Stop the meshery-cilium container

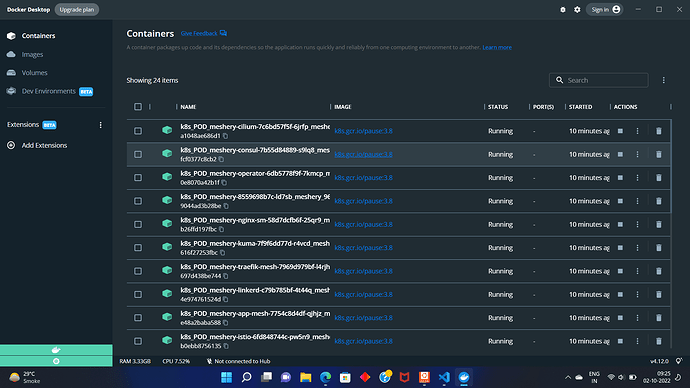pos(620,131)
